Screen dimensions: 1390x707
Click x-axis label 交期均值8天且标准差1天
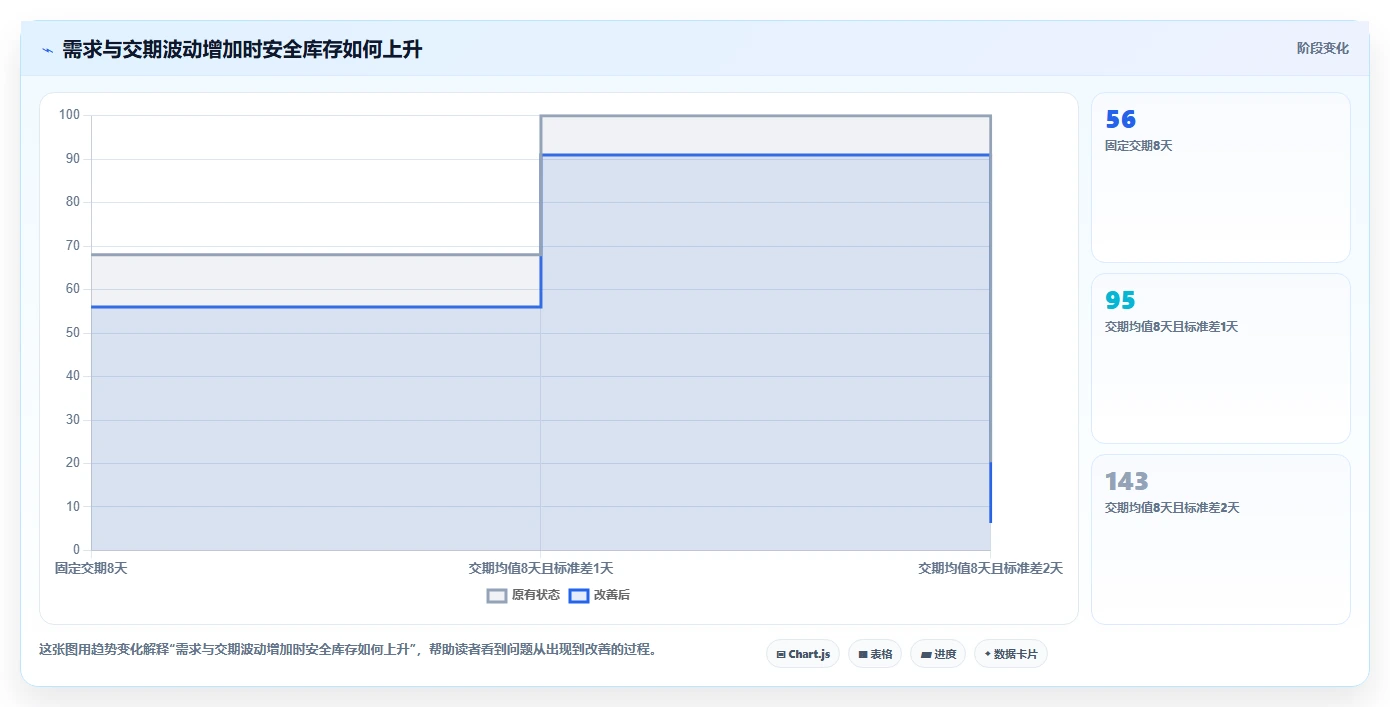pos(541,568)
